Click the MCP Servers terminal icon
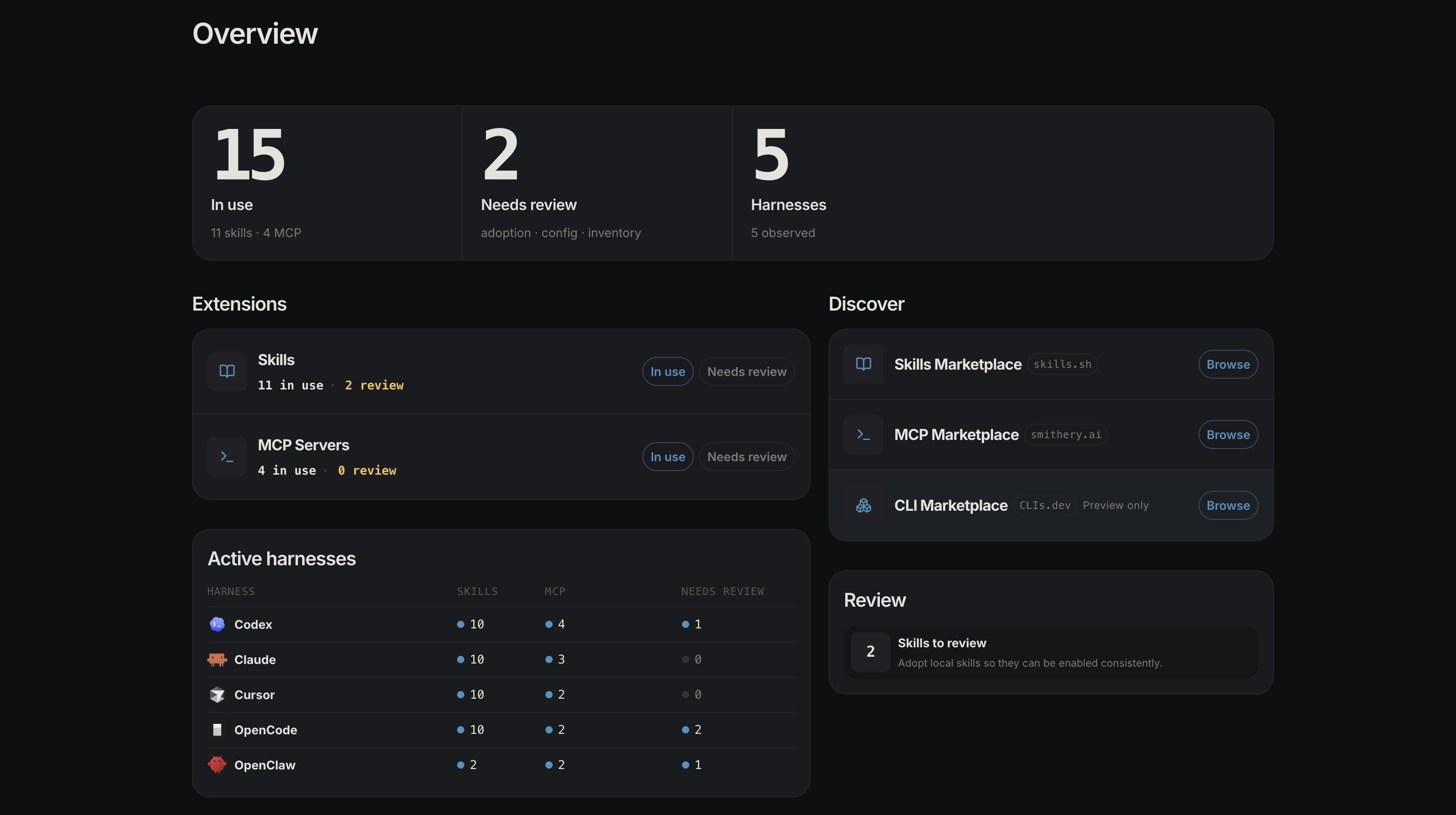The height and width of the screenshot is (815, 1456). tap(227, 456)
